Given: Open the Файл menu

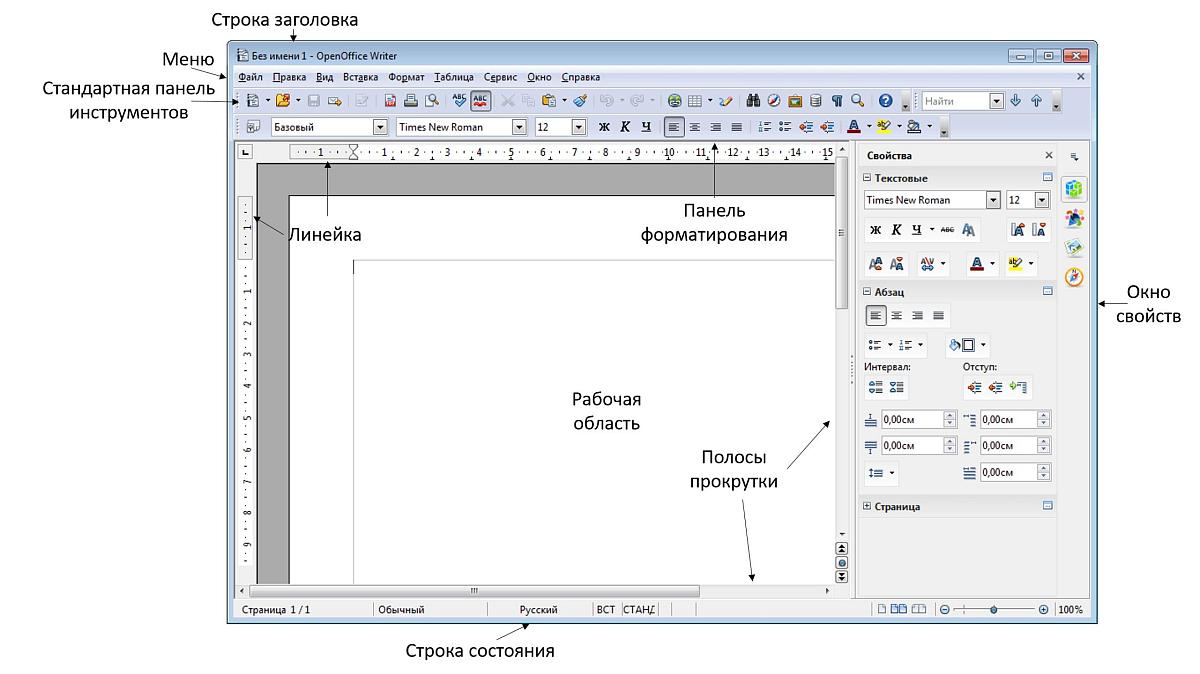Looking at the screenshot, I should (x=251, y=76).
